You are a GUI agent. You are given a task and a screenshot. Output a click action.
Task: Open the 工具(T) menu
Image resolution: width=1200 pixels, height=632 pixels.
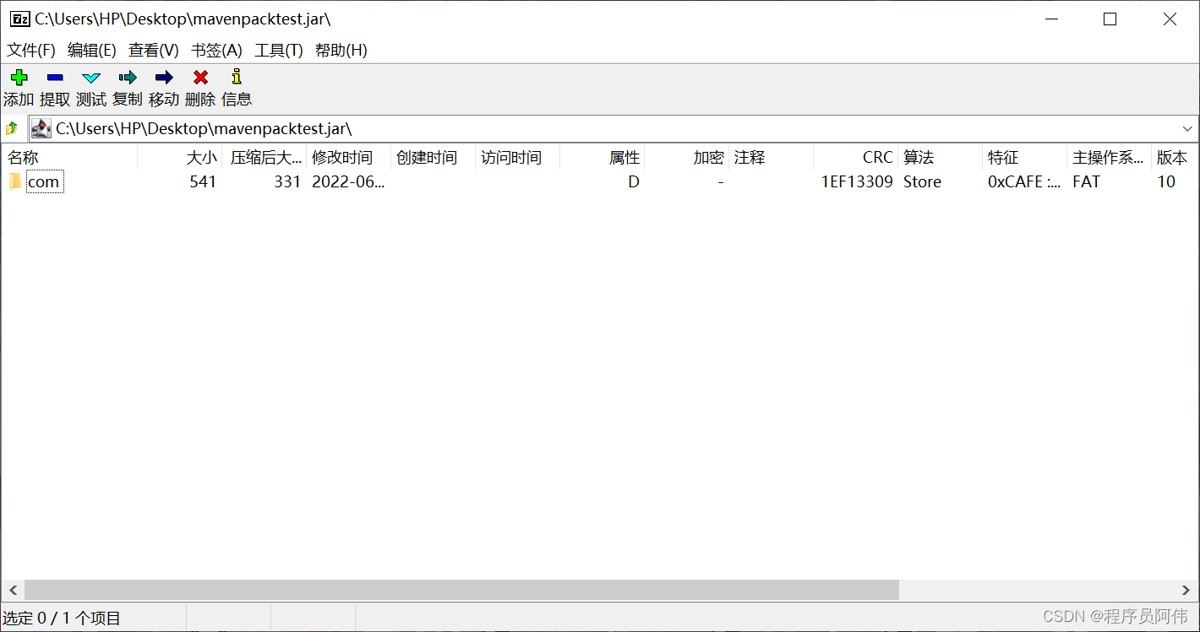point(278,50)
